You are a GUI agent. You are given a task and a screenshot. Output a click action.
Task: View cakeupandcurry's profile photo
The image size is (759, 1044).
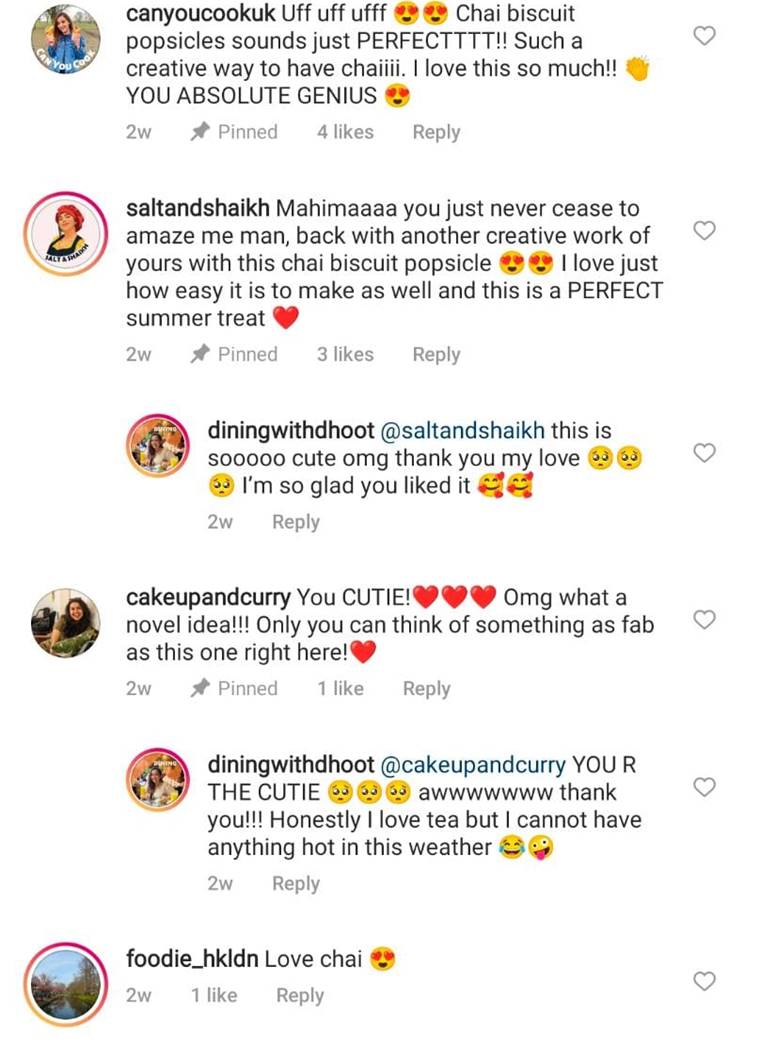(66, 623)
